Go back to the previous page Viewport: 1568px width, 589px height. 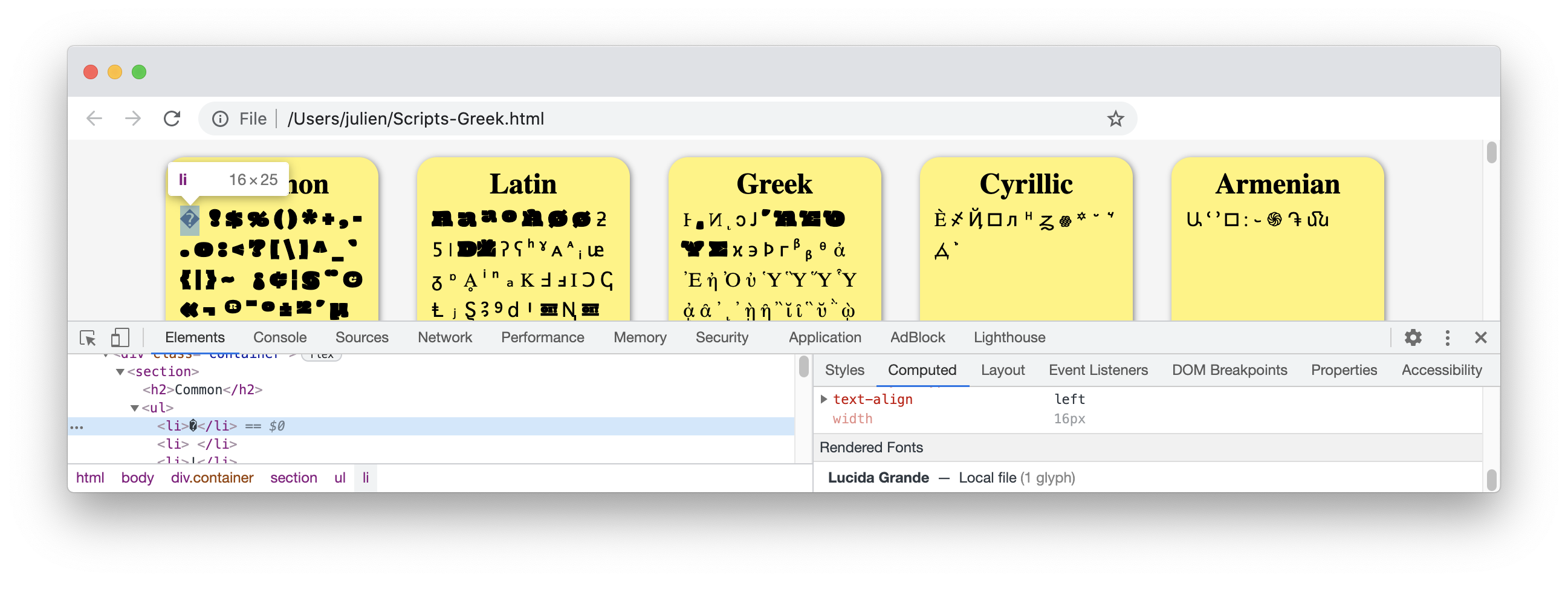tap(94, 119)
